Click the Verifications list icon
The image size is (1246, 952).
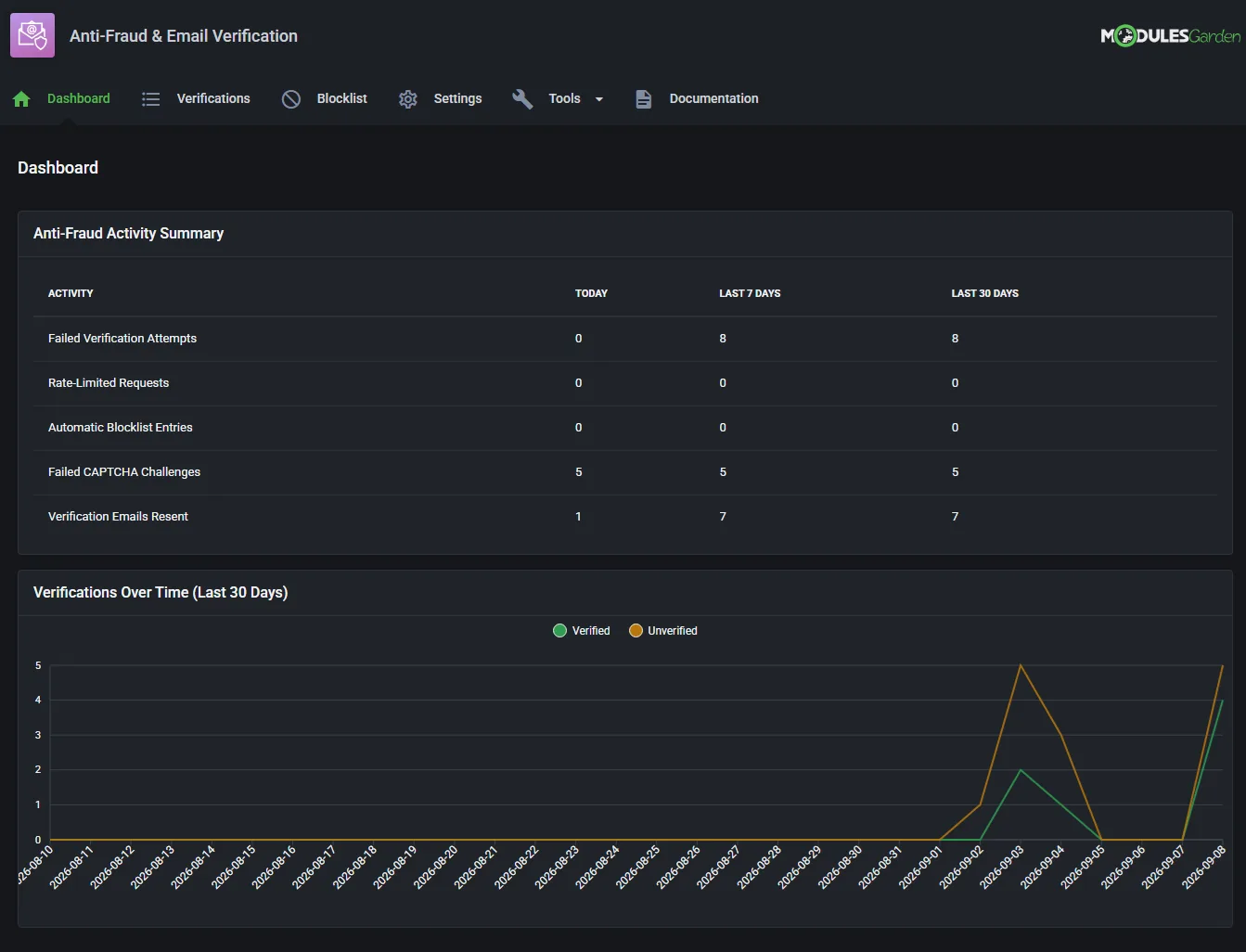(x=150, y=99)
